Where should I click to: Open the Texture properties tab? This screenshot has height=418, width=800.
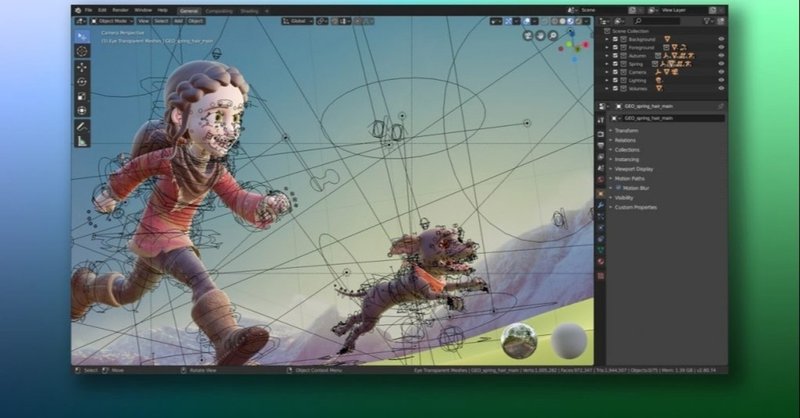pos(601,276)
